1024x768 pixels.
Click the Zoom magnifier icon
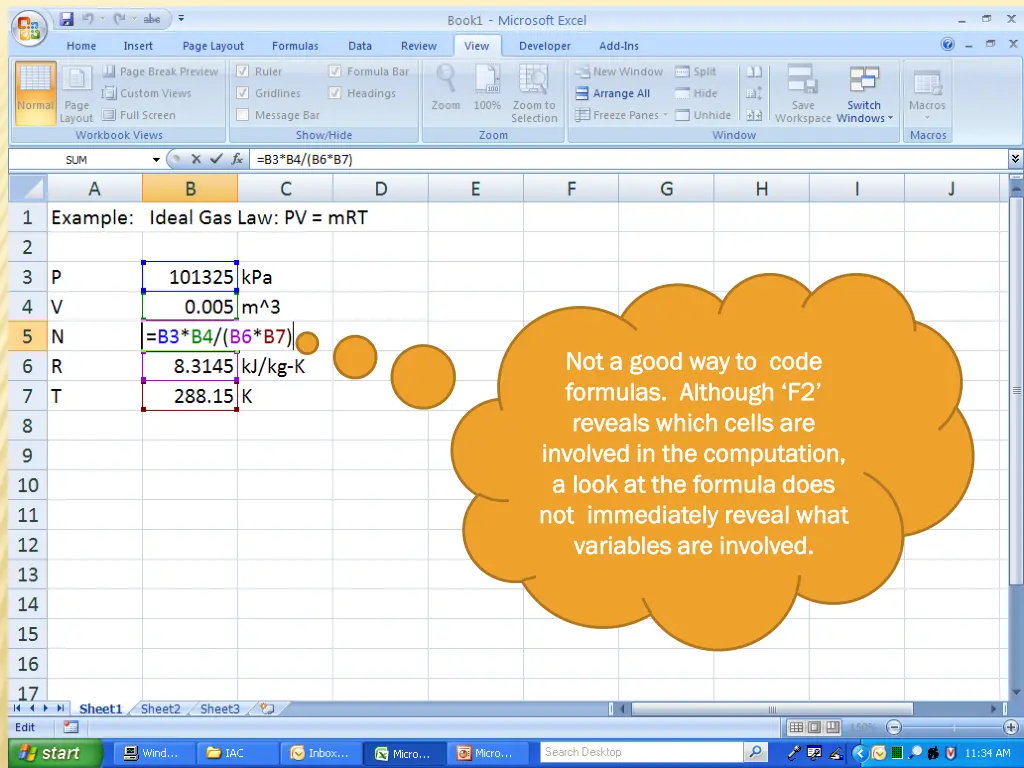446,82
